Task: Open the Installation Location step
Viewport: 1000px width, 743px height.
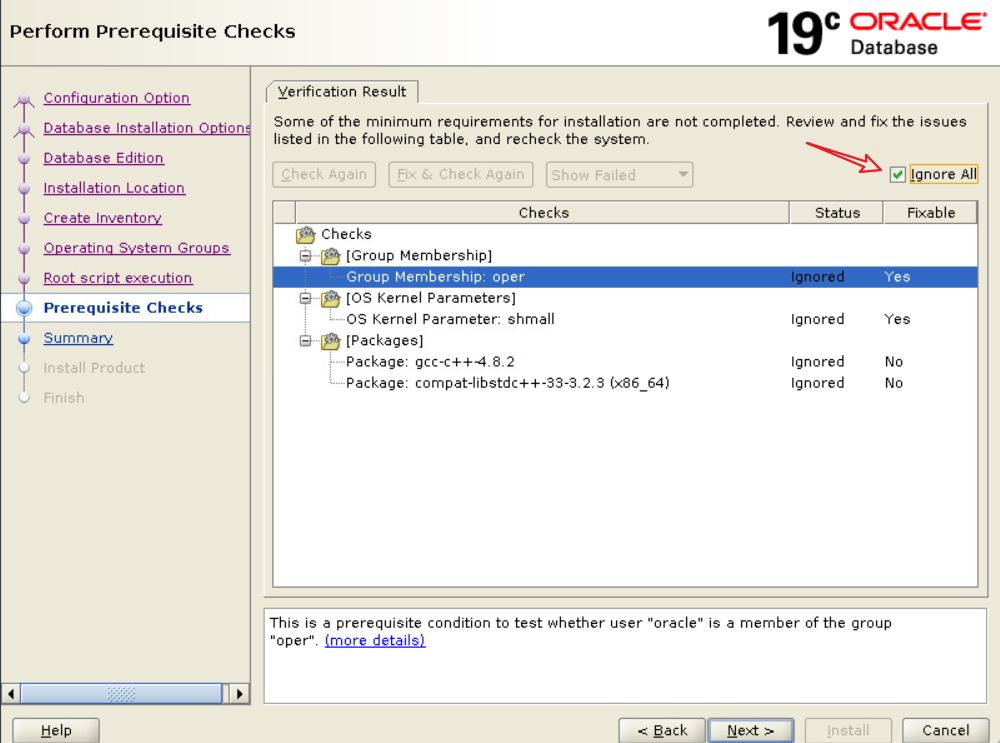Action: click(x=114, y=188)
